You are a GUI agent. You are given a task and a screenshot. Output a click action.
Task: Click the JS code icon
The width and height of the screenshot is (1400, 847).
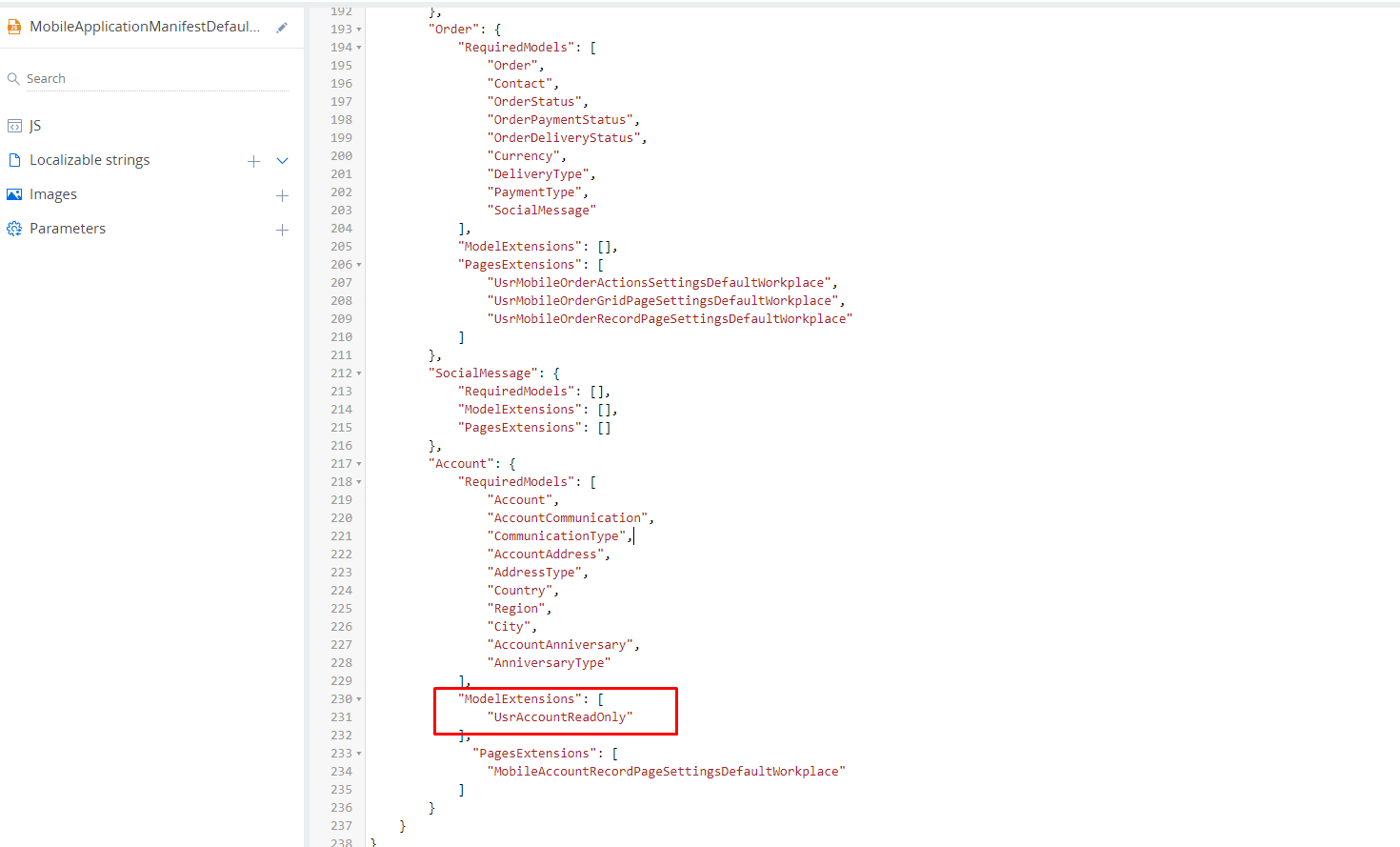point(14,126)
